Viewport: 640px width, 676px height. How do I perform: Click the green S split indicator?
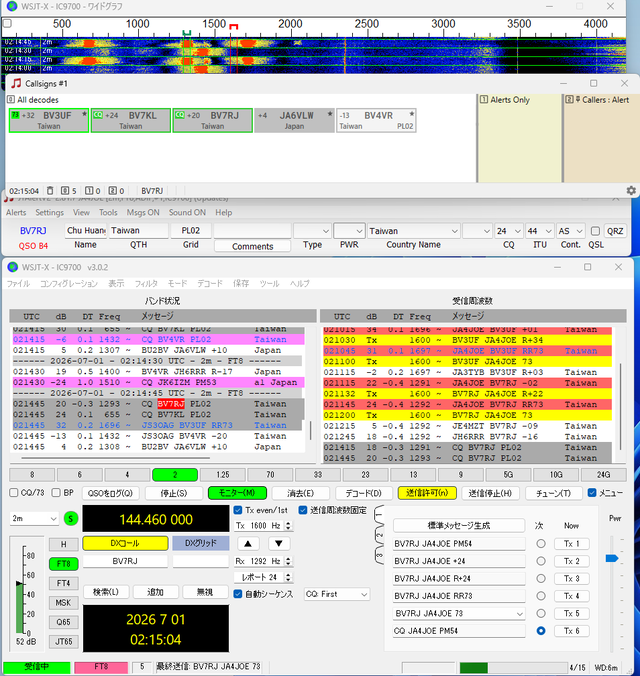click(71, 519)
